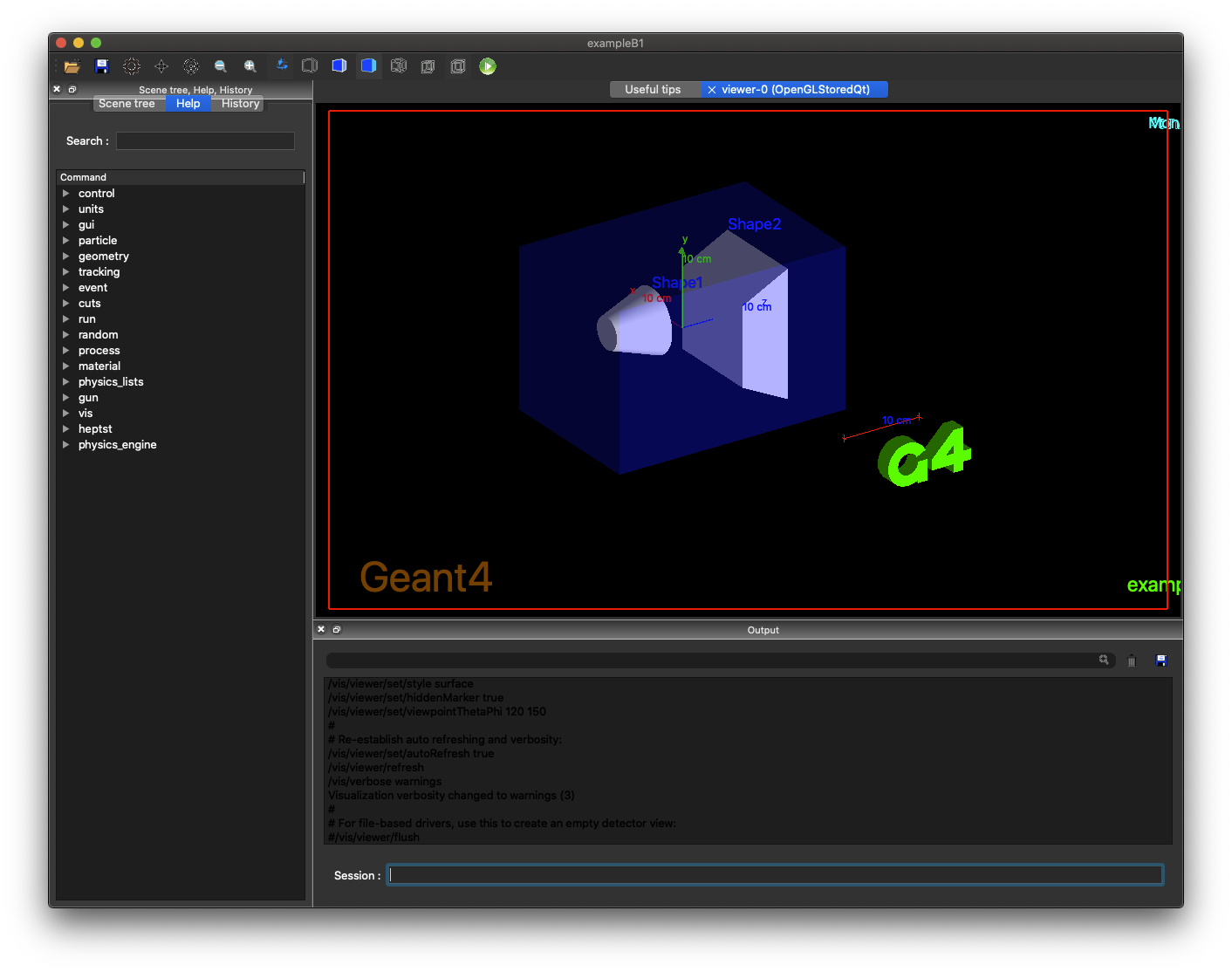Expand the particle command group

tap(65, 241)
